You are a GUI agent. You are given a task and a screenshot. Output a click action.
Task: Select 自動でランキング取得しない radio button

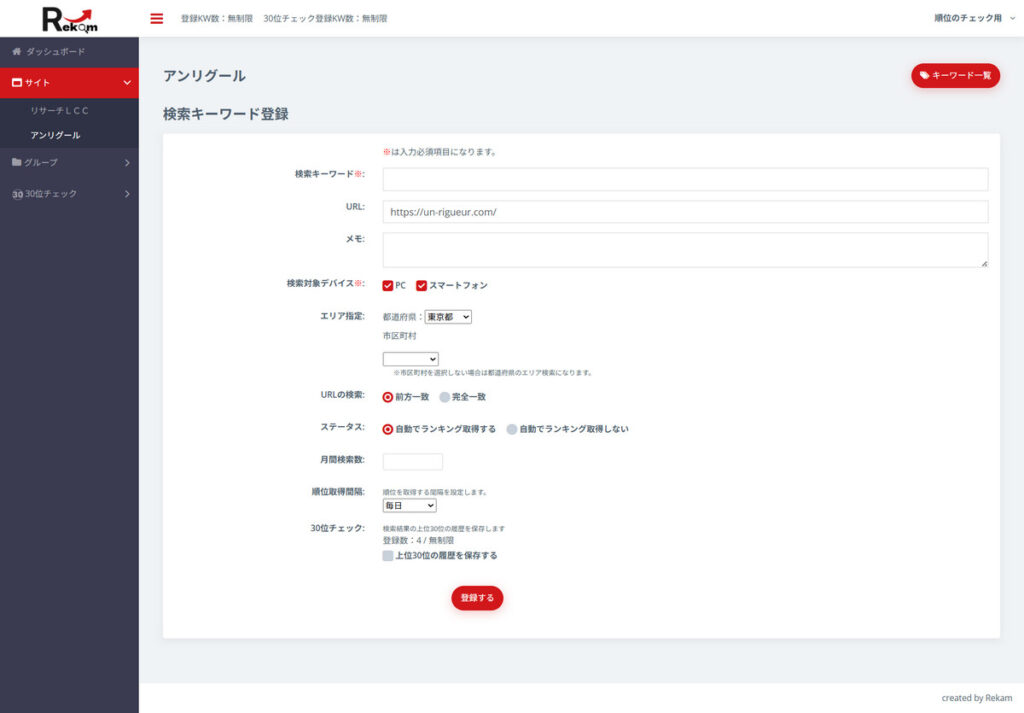click(512, 429)
